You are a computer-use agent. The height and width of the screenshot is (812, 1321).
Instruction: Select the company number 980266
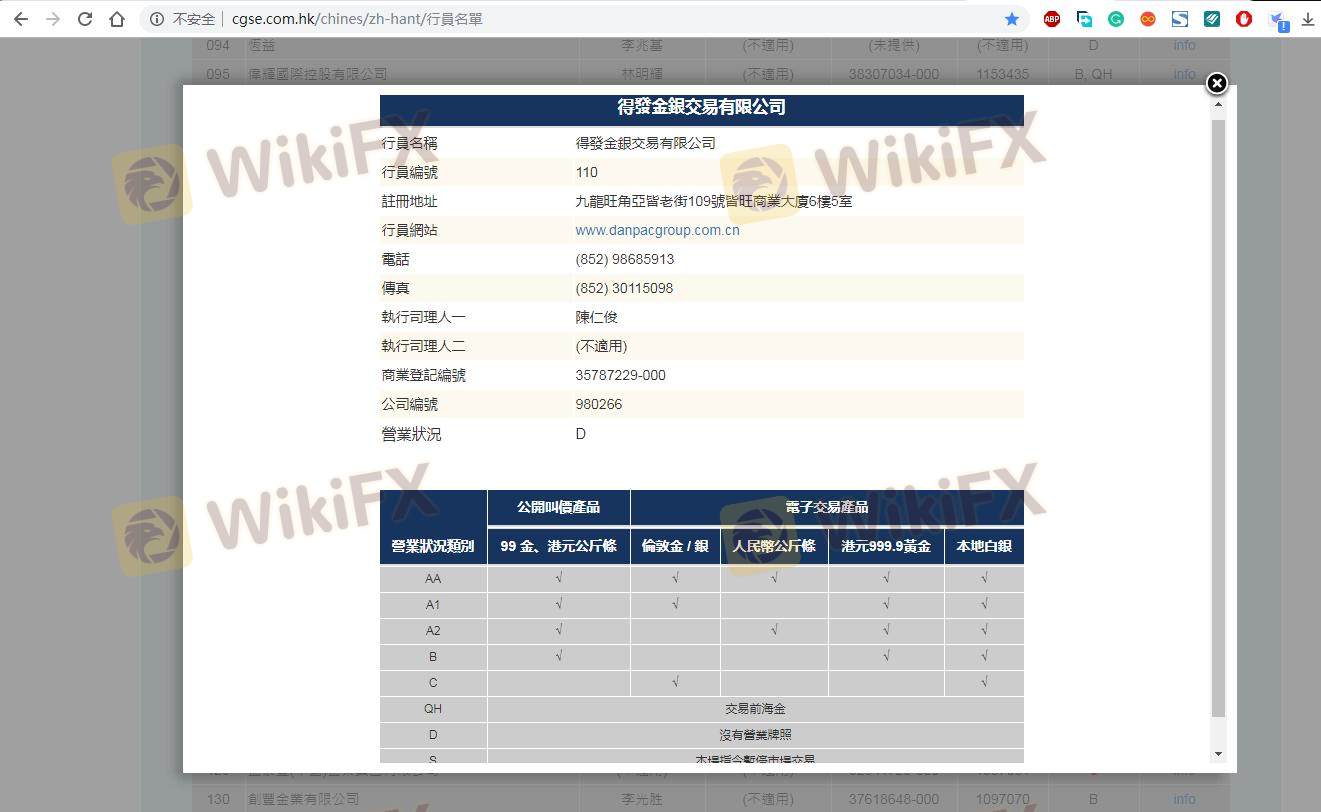point(598,404)
